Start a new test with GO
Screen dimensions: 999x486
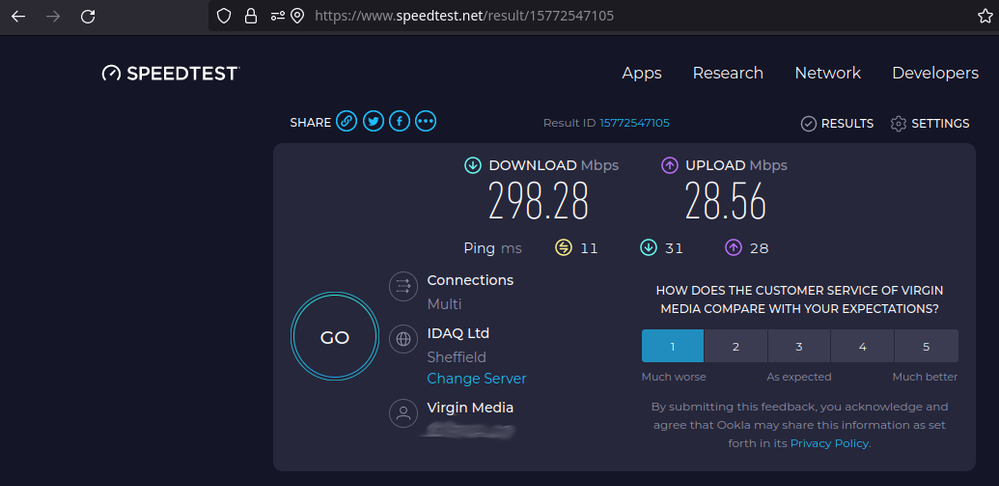(x=335, y=336)
